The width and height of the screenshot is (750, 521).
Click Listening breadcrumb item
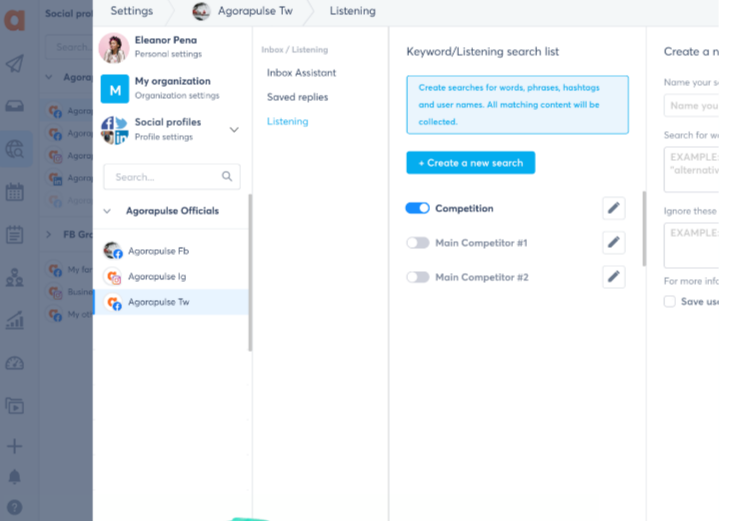click(x=353, y=11)
